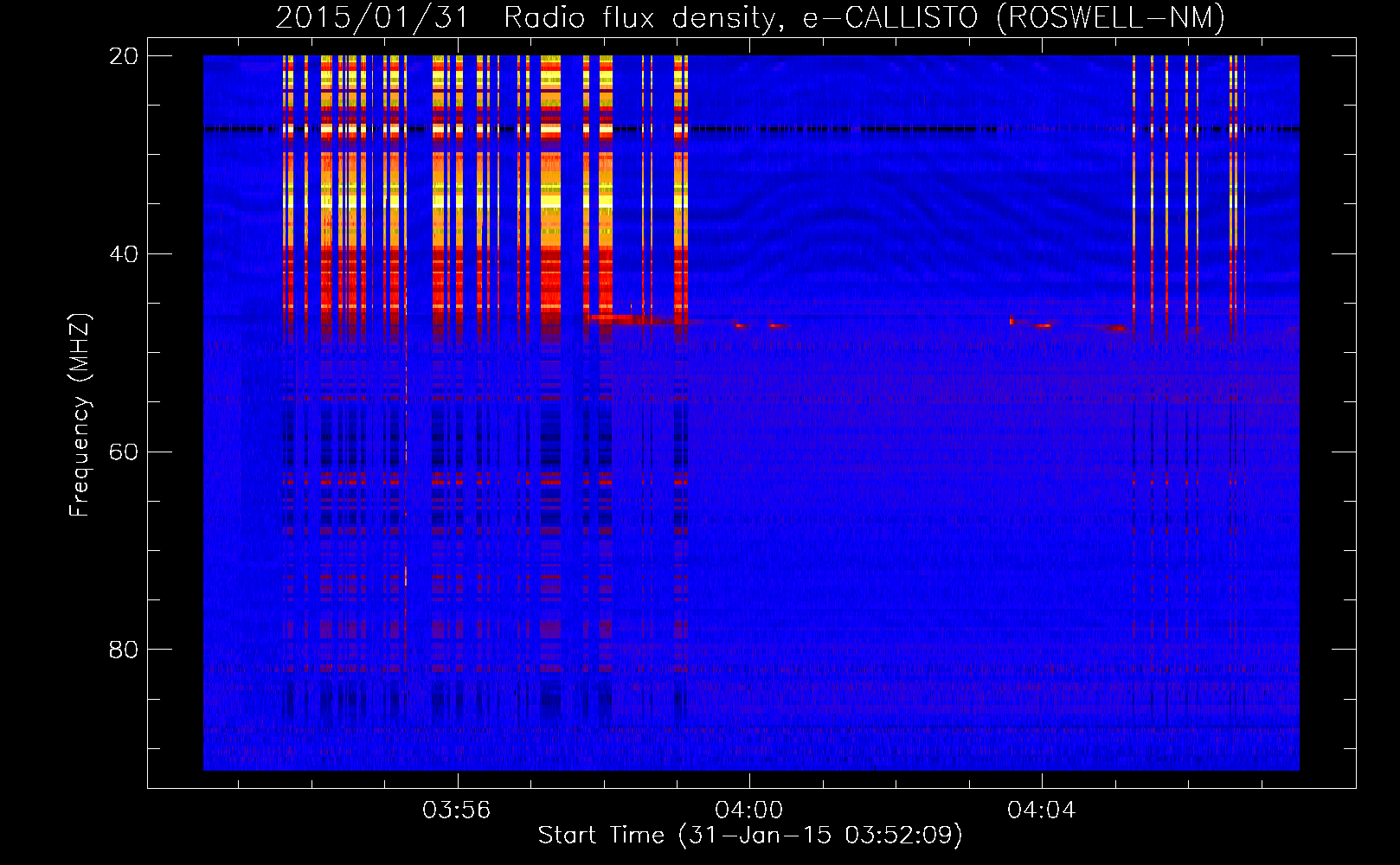Screen dimensions: 1400x865
Task: Click the '04:04' time tick label
Action: tap(1041, 810)
